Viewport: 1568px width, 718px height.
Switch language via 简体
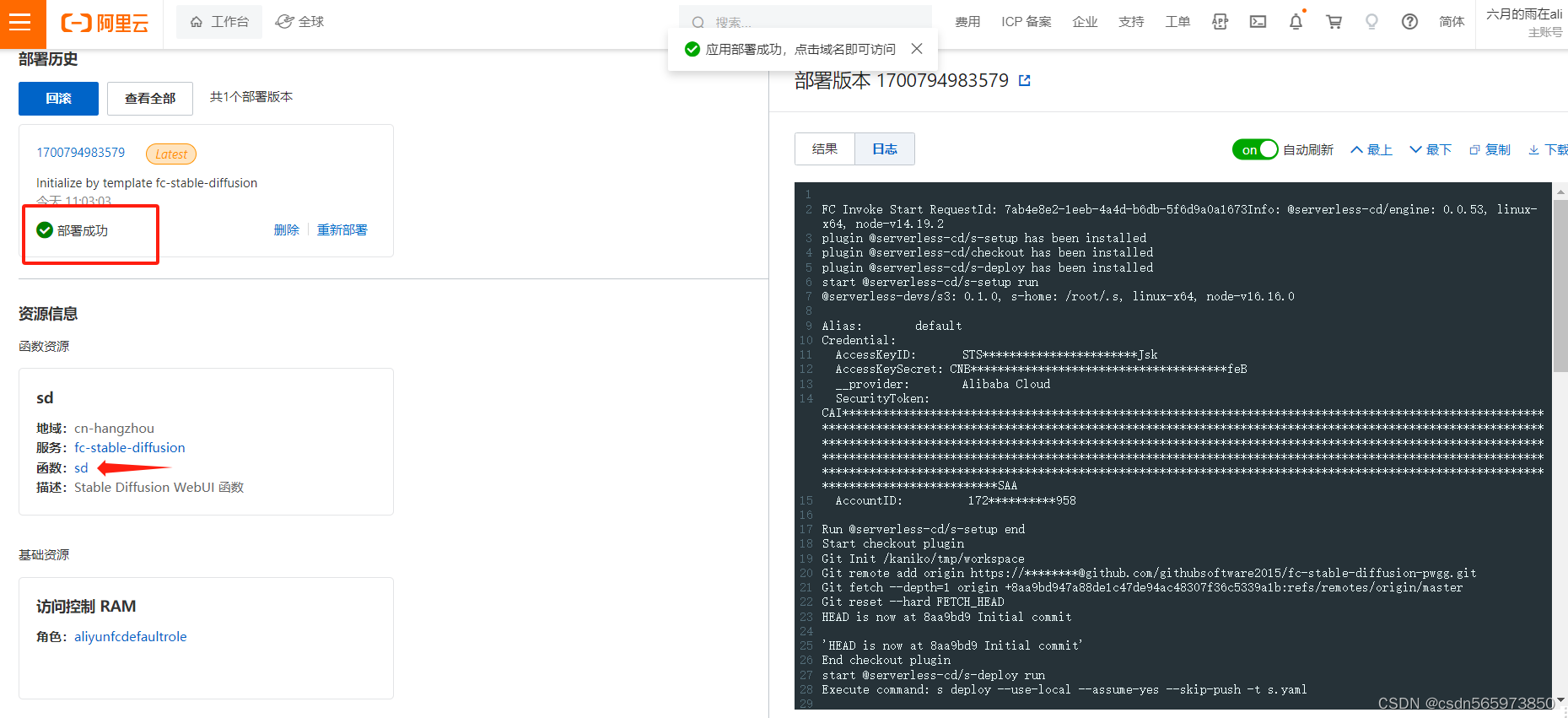point(1452,22)
